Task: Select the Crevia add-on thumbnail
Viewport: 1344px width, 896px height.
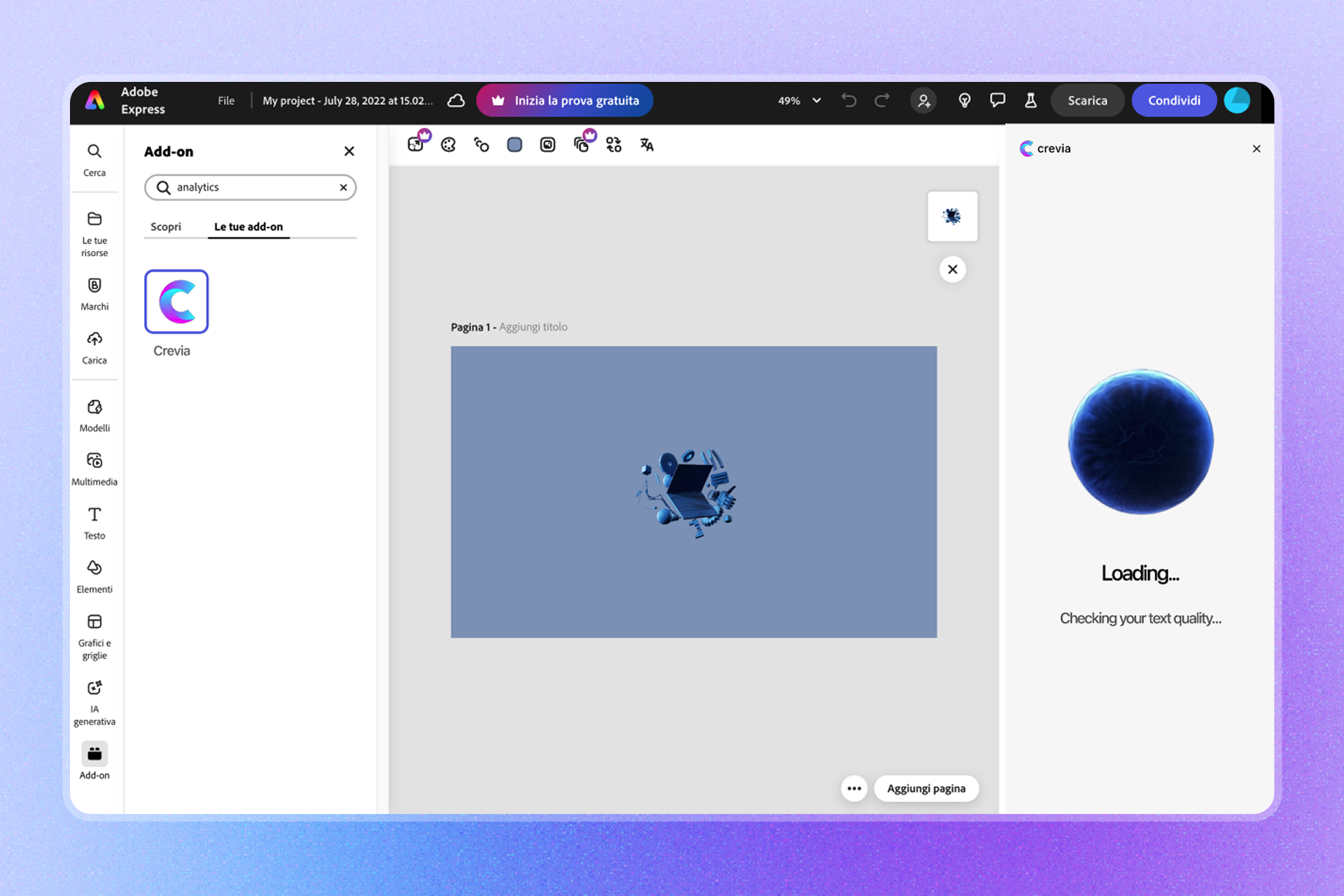Action: [x=176, y=302]
